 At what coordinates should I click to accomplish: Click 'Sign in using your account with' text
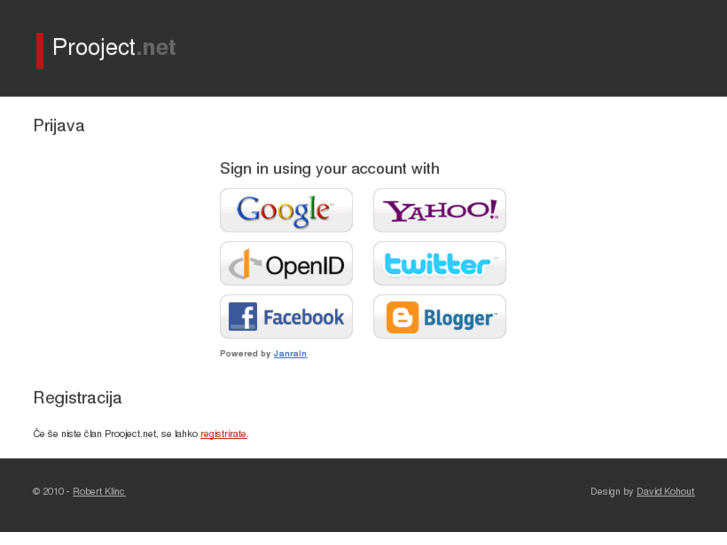[x=330, y=169]
